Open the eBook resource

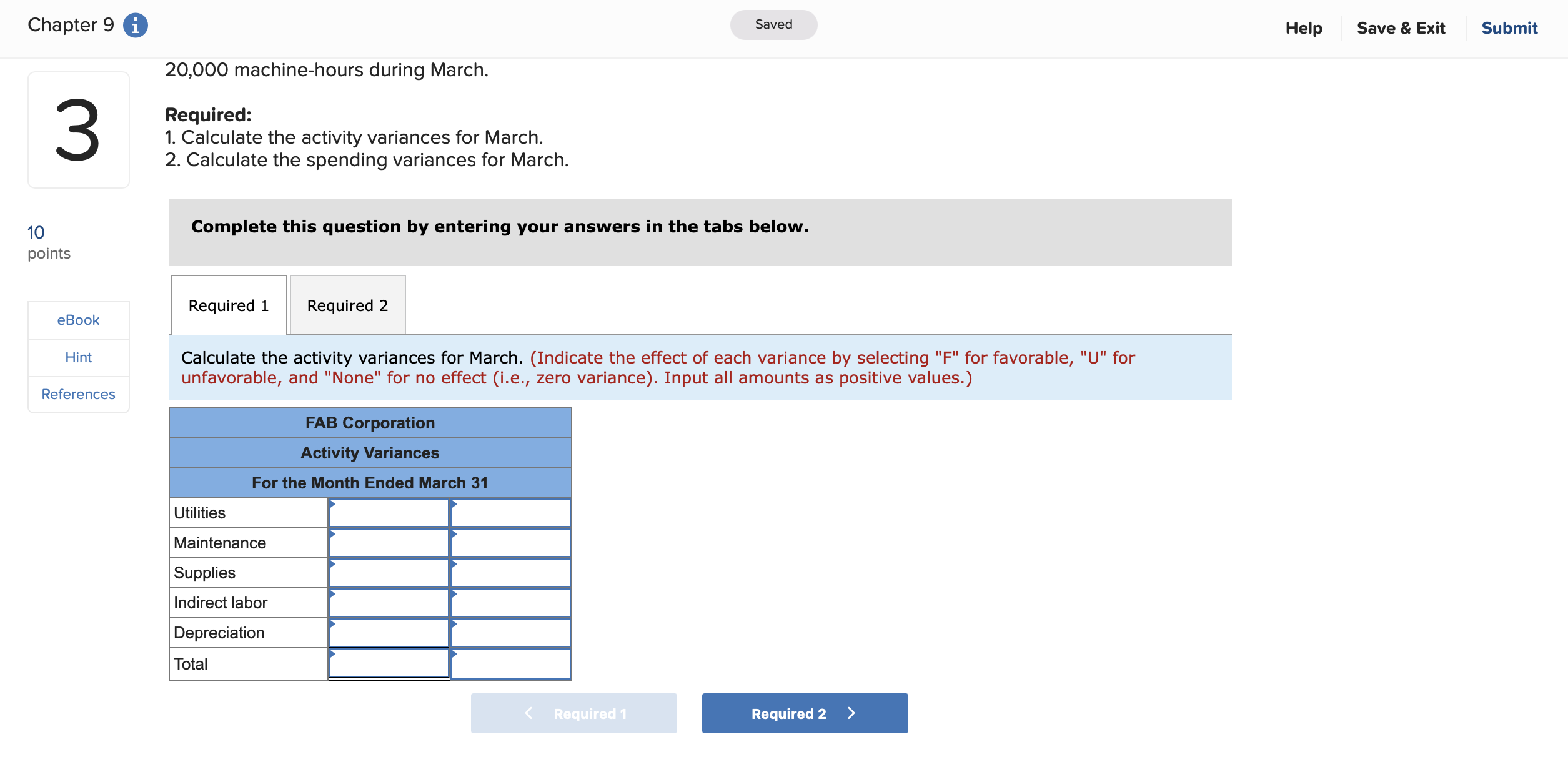click(77, 320)
